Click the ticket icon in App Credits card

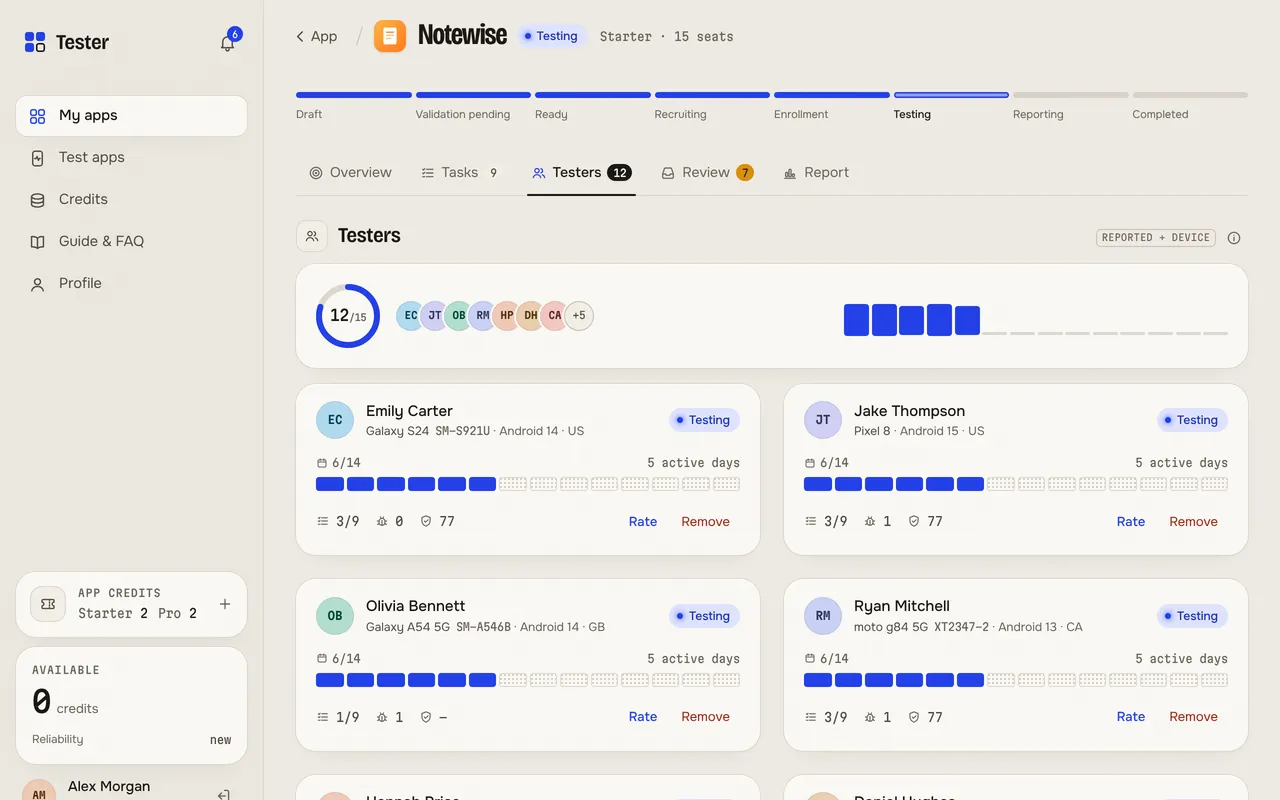[x=47, y=604]
